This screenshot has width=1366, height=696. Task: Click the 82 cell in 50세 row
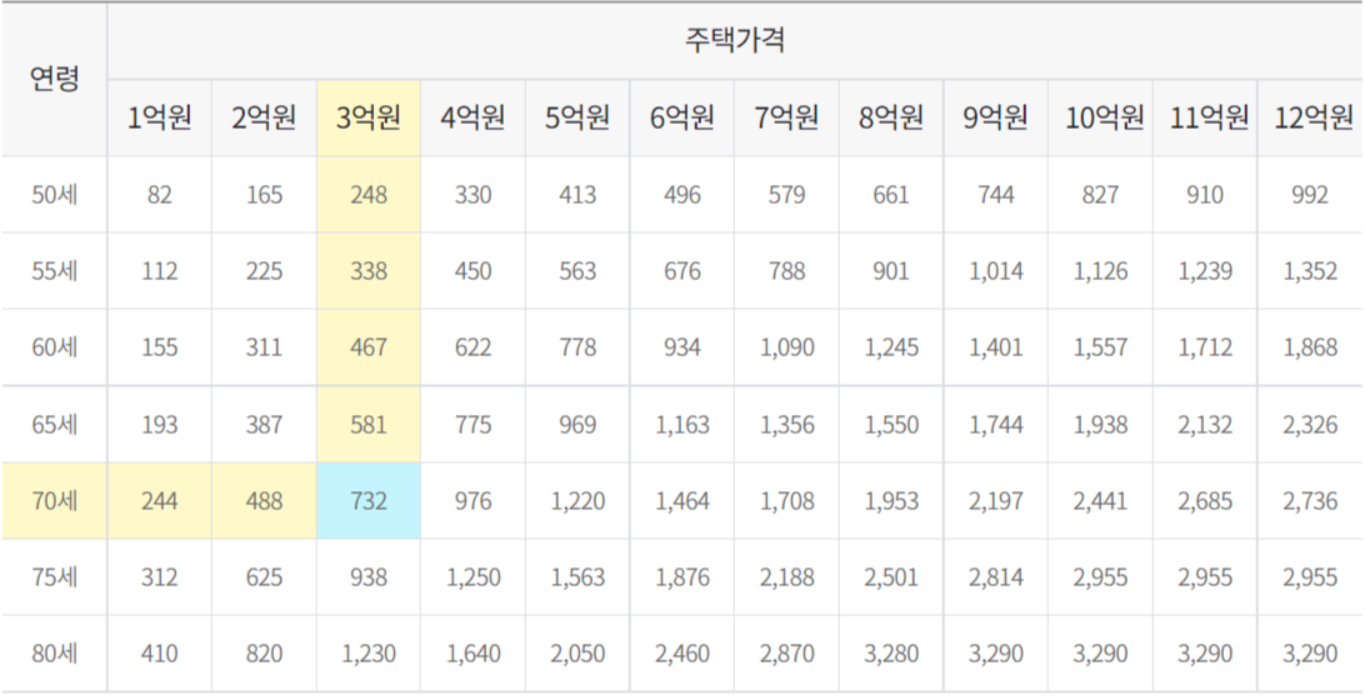pyautogui.click(x=159, y=195)
